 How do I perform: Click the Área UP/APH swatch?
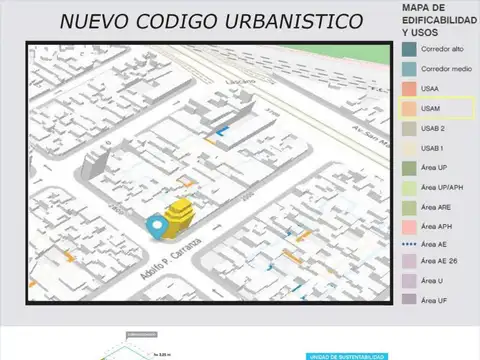(409, 188)
